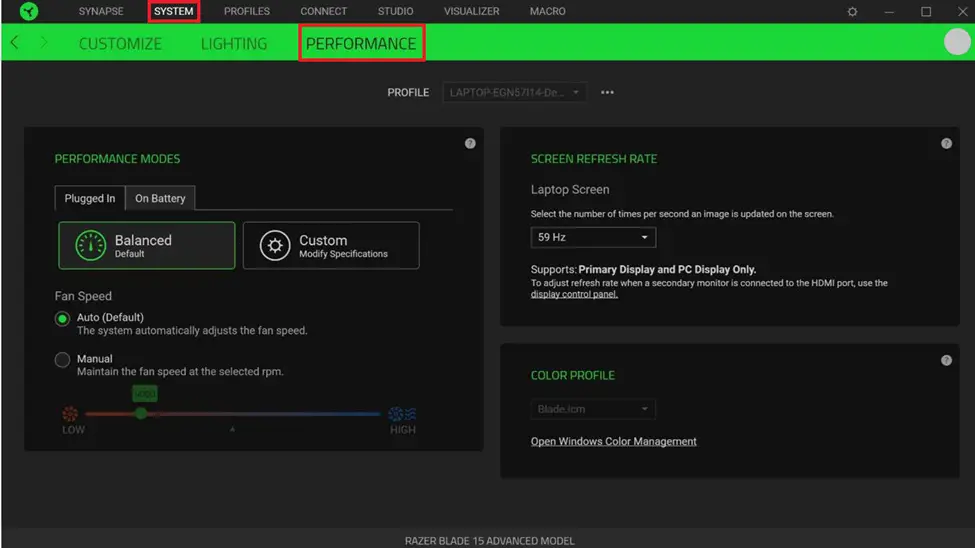Minimize the Synapse window

(889, 12)
